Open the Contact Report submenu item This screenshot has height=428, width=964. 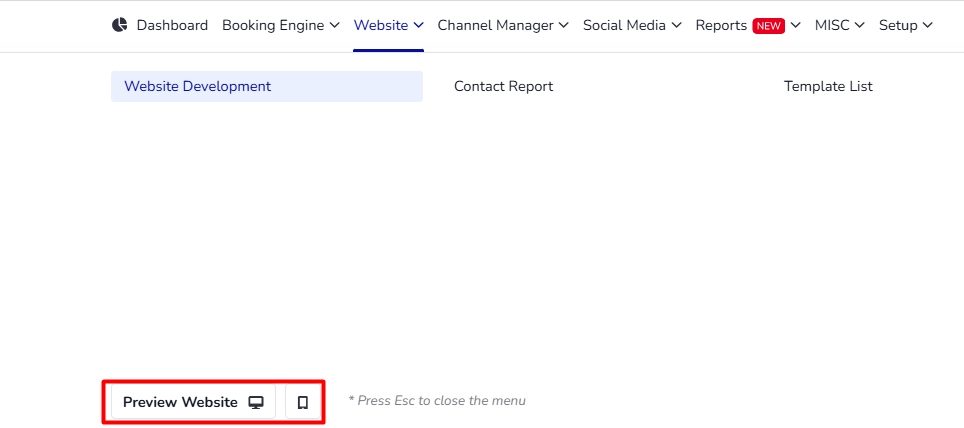click(x=504, y=87)
